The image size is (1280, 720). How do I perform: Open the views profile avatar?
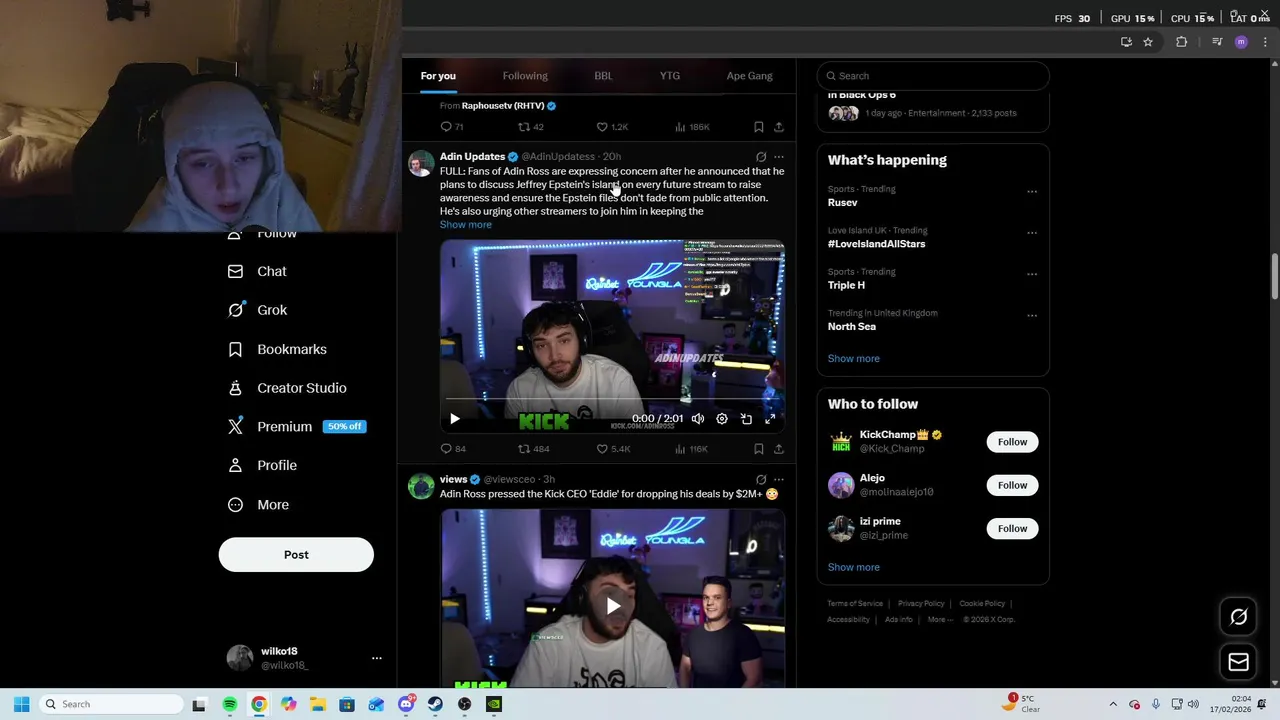[421, 486]
